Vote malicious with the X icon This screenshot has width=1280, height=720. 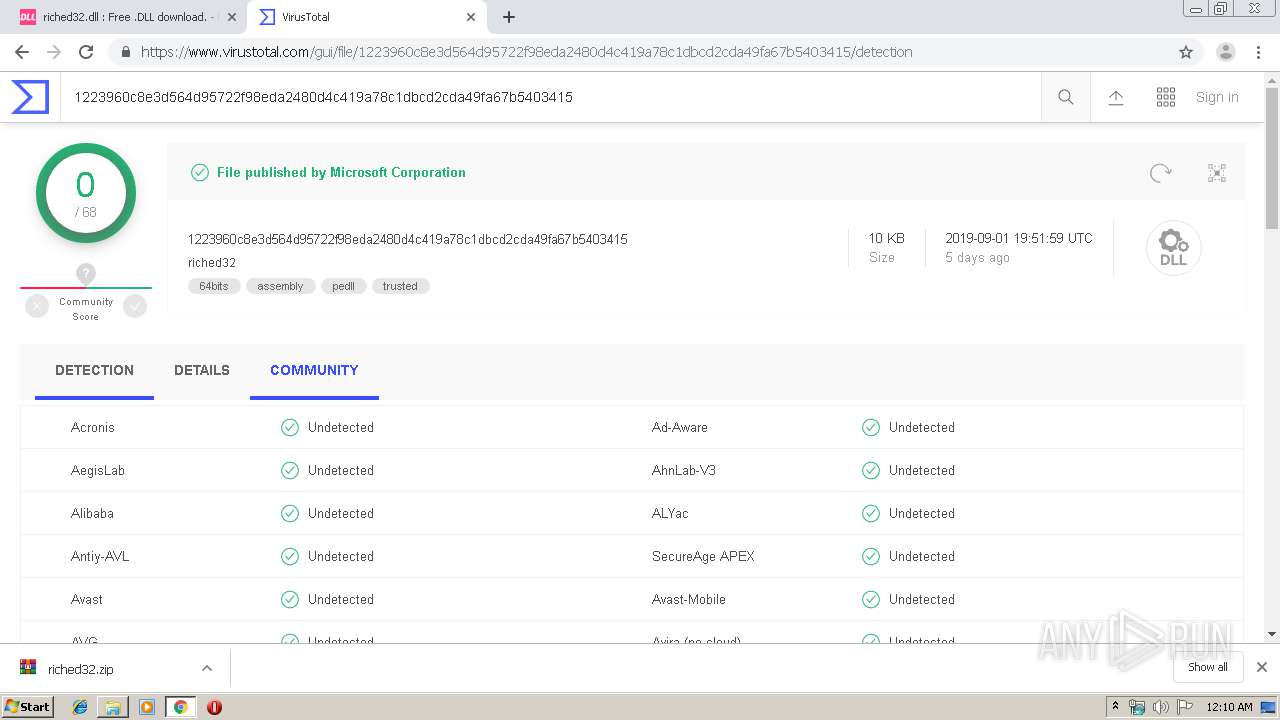(37, 307)
